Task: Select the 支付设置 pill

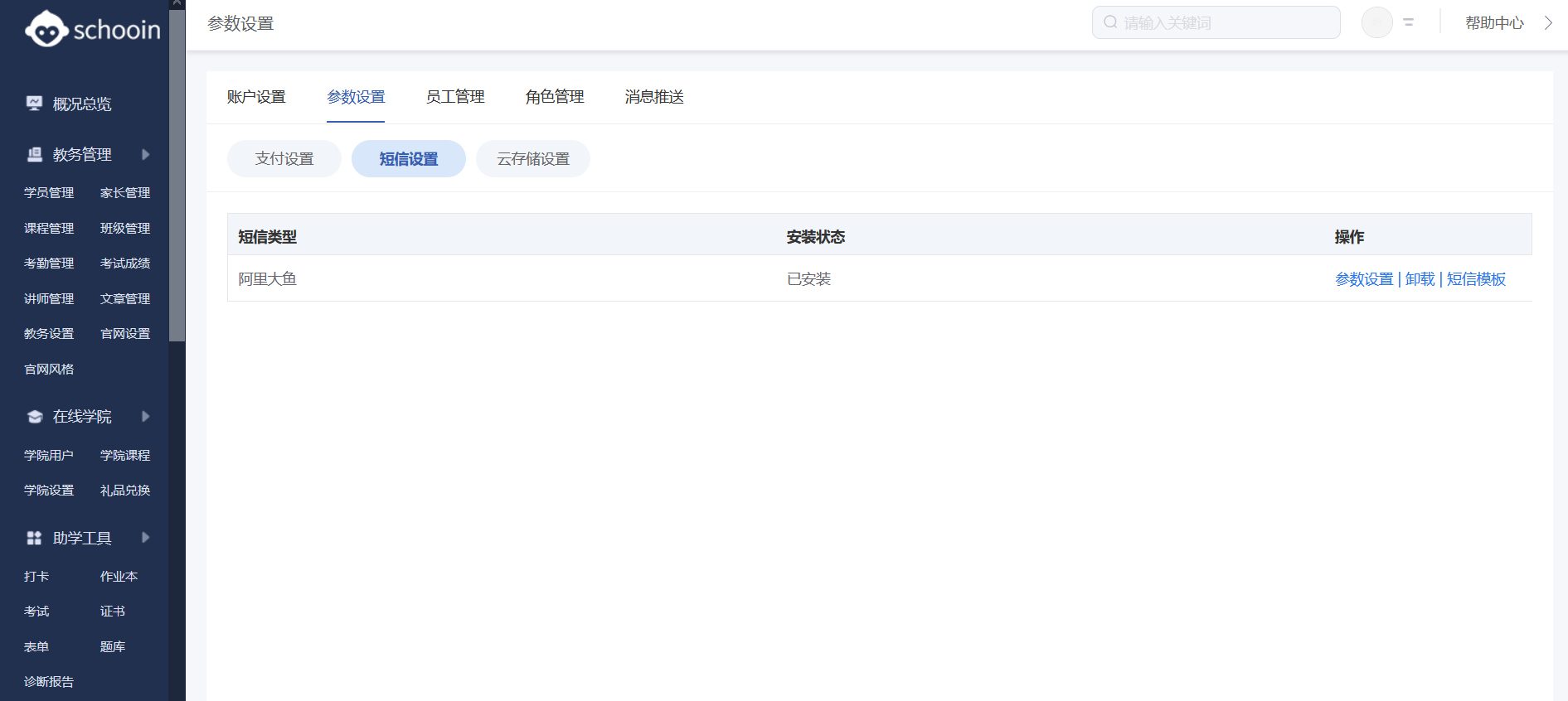Action: click(x=284, y=158)
